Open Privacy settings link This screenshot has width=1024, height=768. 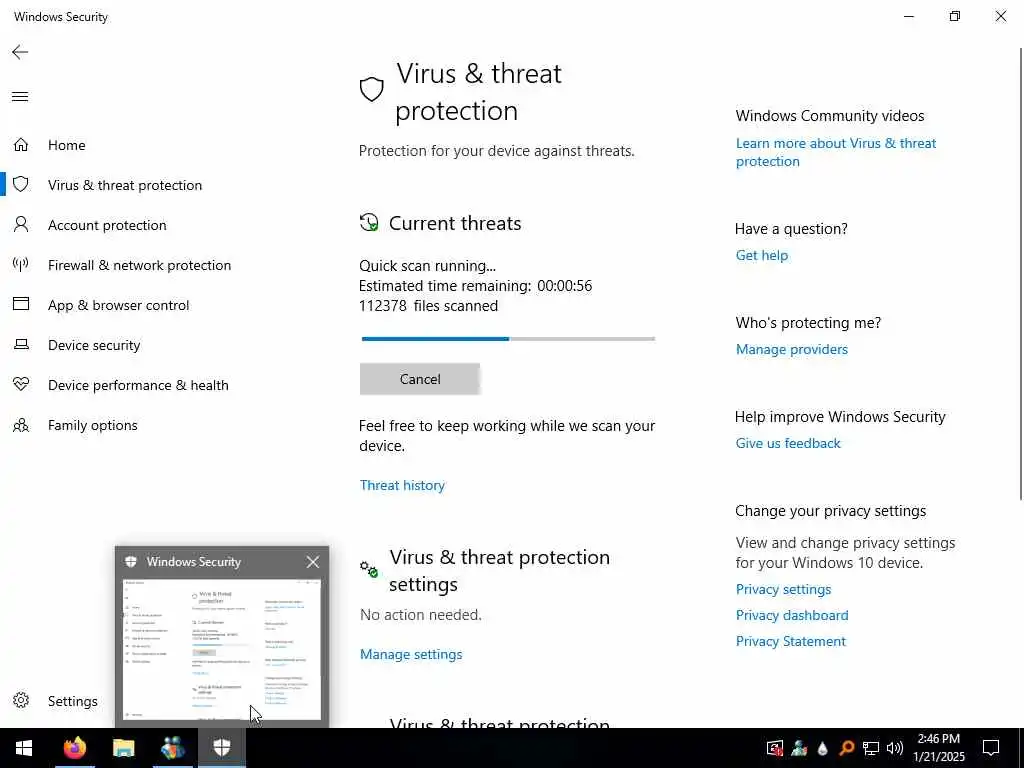[783, 589]
